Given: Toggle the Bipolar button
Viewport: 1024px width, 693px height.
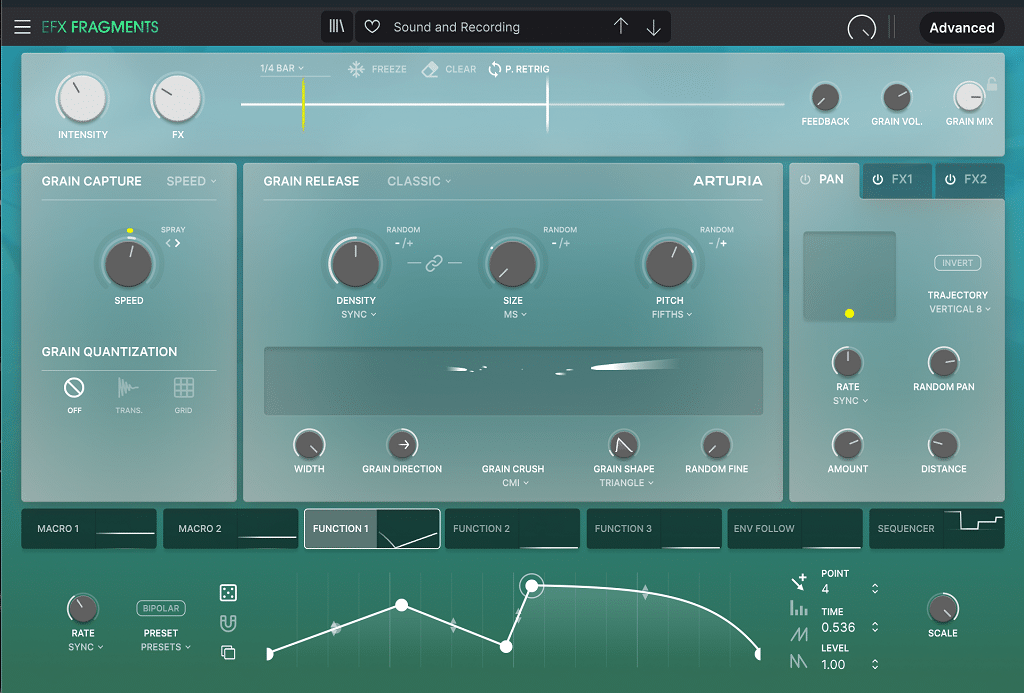Looking at the screenshot, I should (x=161, y=608).
